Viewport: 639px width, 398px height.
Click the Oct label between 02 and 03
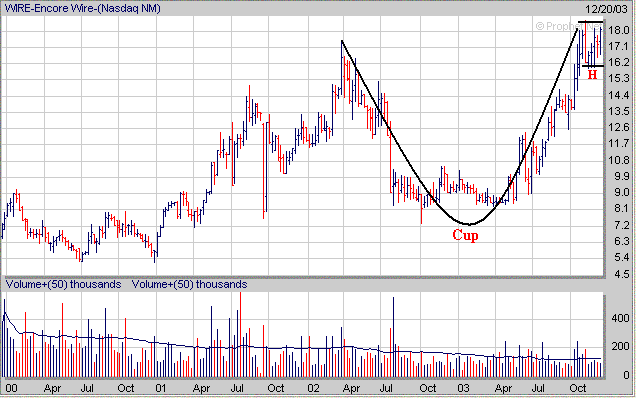pos(427,388)
